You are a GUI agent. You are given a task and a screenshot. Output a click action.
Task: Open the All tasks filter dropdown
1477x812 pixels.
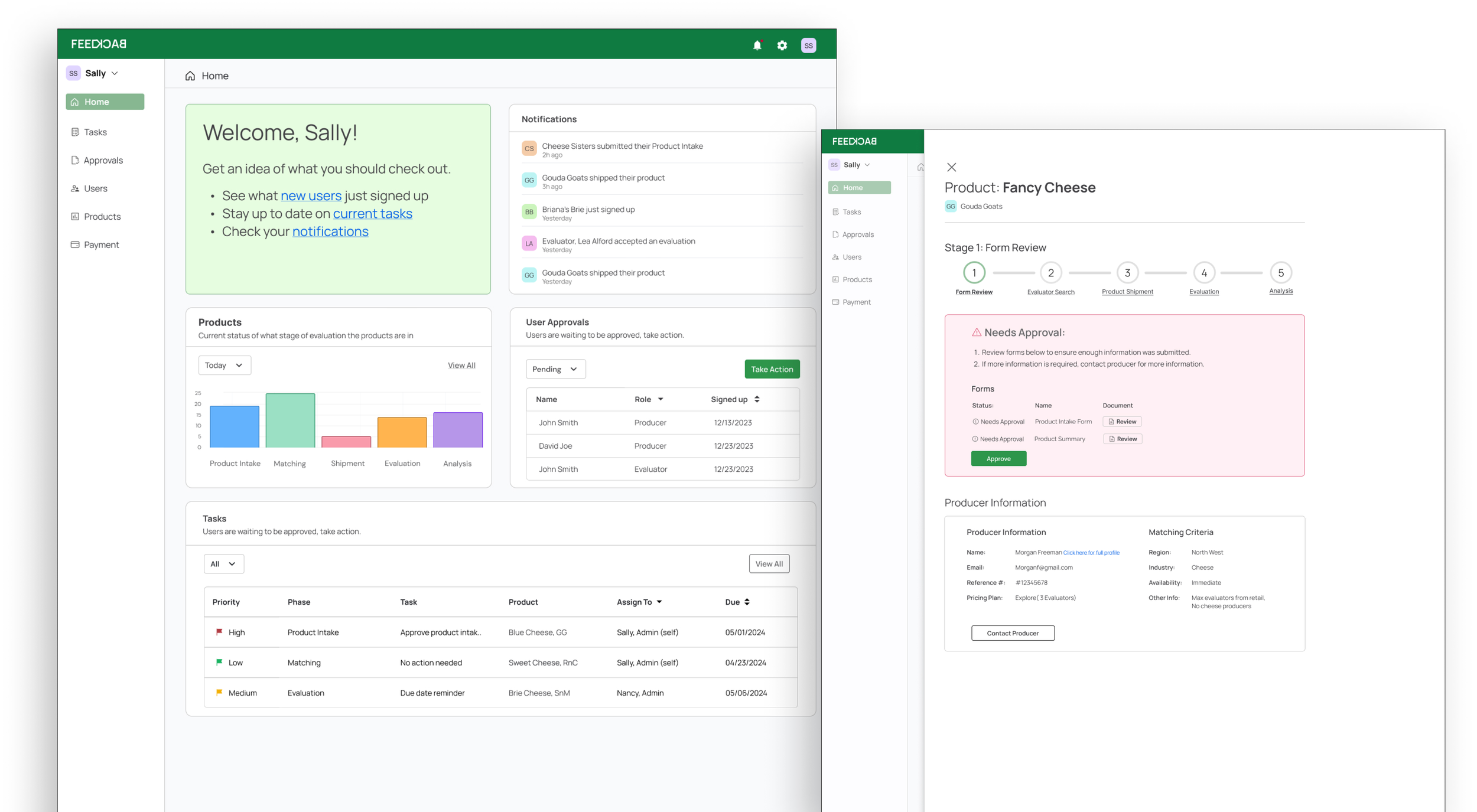[x=223, y=563]
